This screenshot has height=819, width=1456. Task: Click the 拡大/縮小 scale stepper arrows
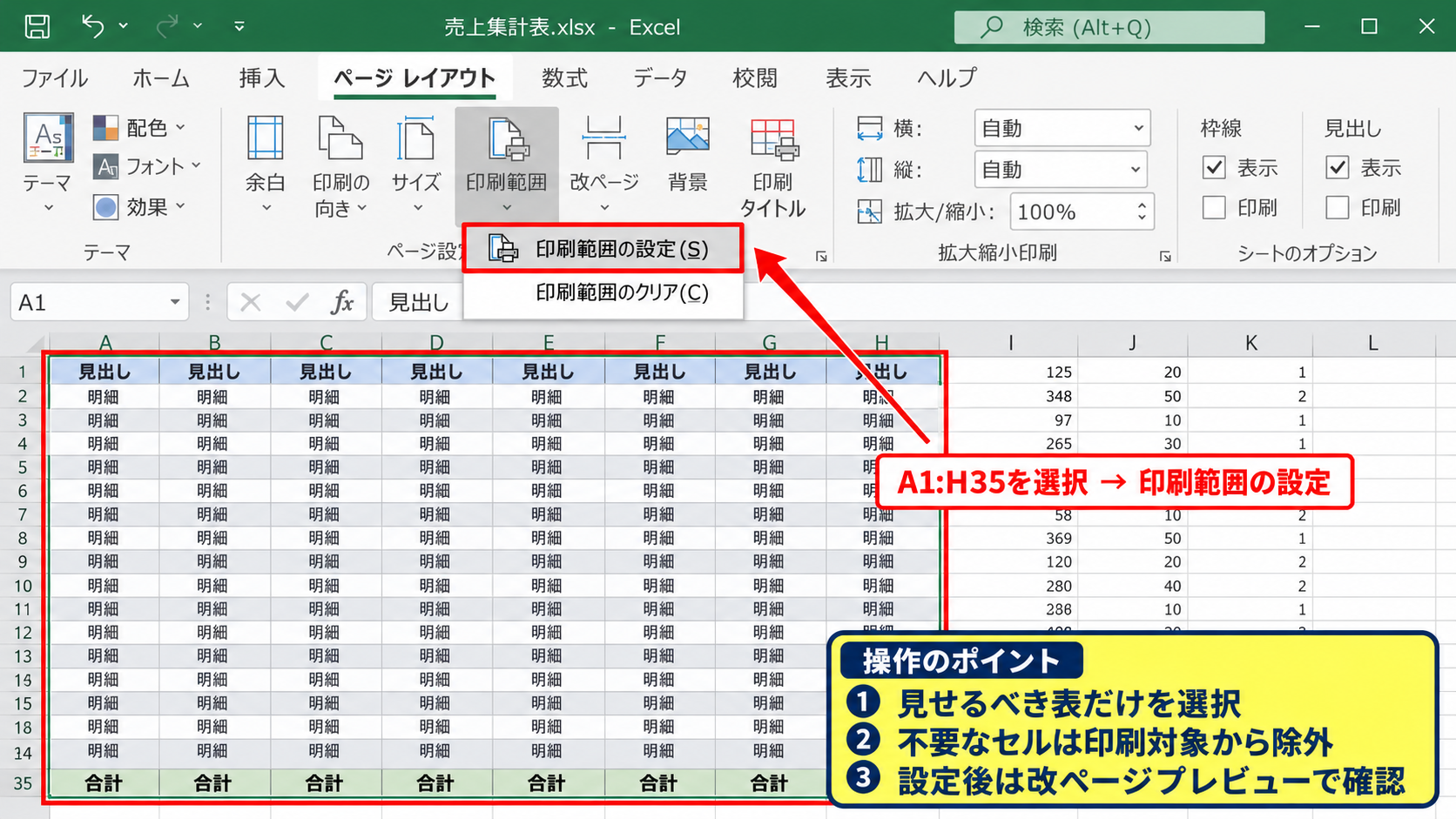1141,211
